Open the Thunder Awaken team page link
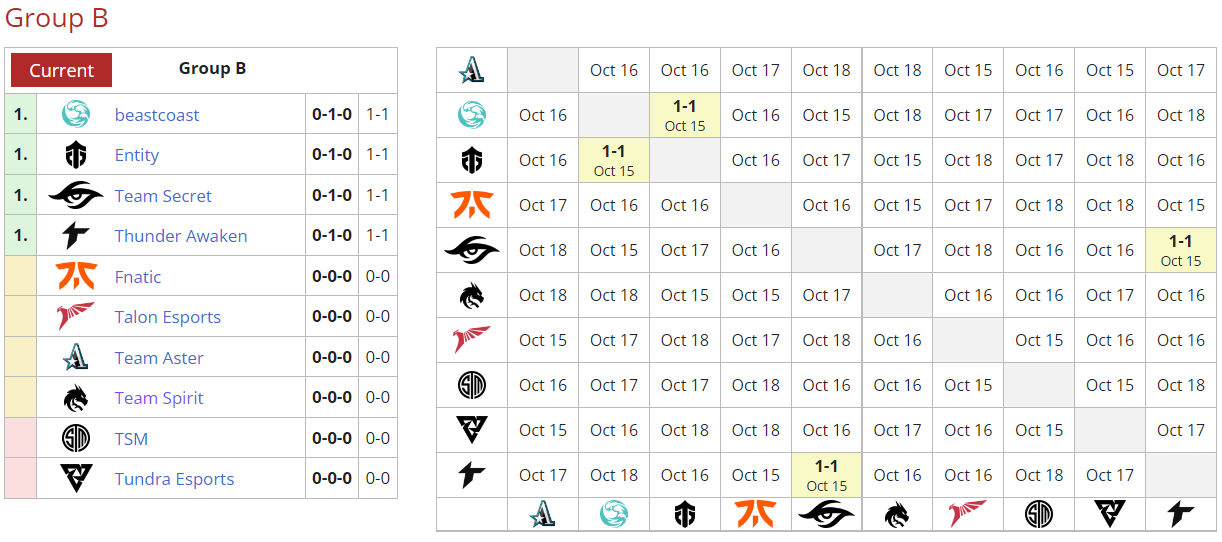 pos(181,236)
